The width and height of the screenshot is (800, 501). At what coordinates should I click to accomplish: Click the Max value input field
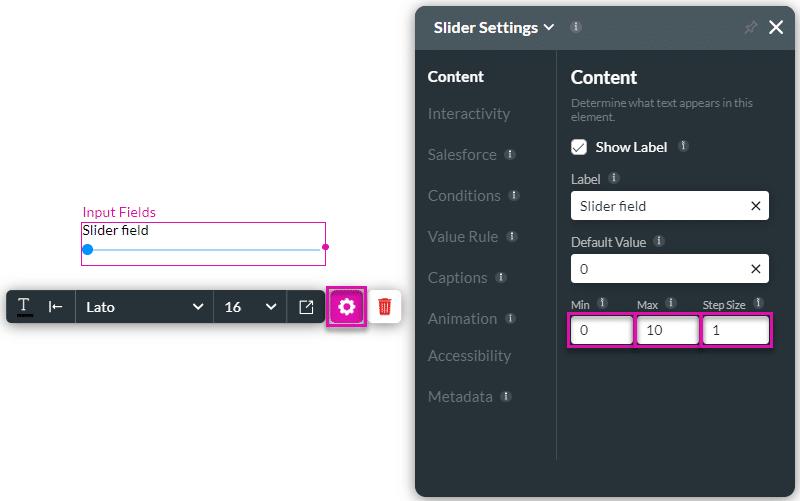click(667, 331)
